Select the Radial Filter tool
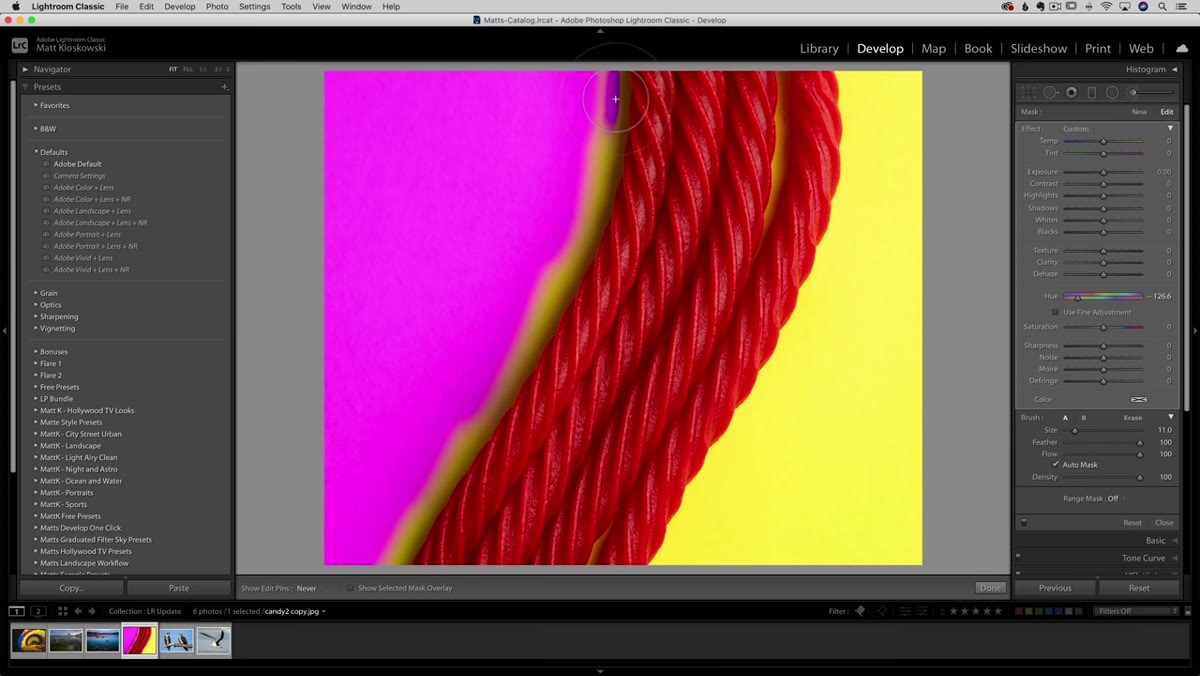 click(x=1112, y=92)
